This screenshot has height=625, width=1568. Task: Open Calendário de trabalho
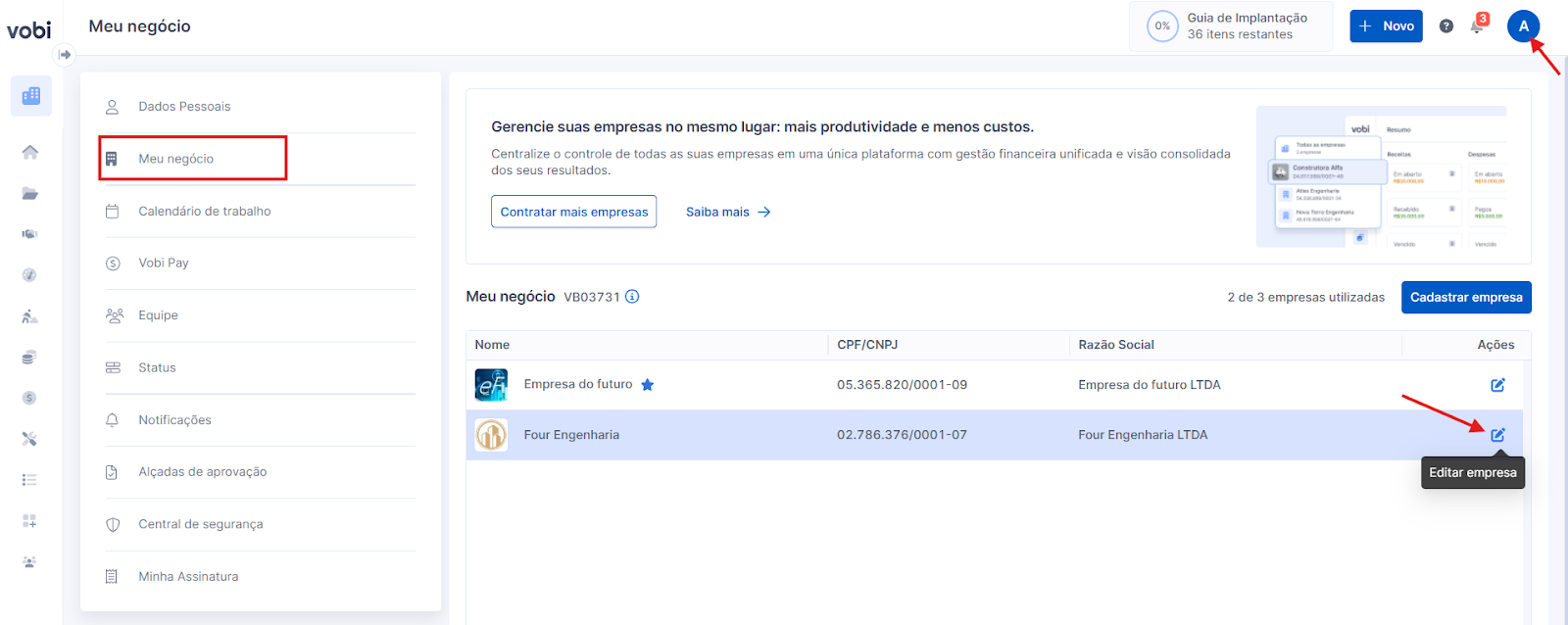pos(260,211)
